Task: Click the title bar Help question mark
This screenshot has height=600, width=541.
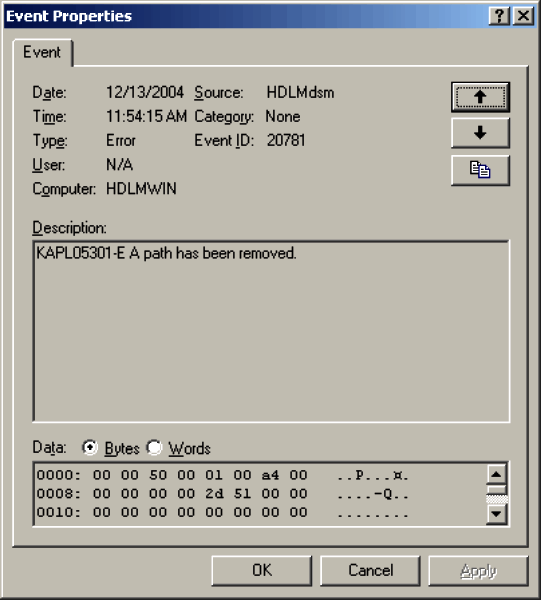Action: tap(499, 16)
